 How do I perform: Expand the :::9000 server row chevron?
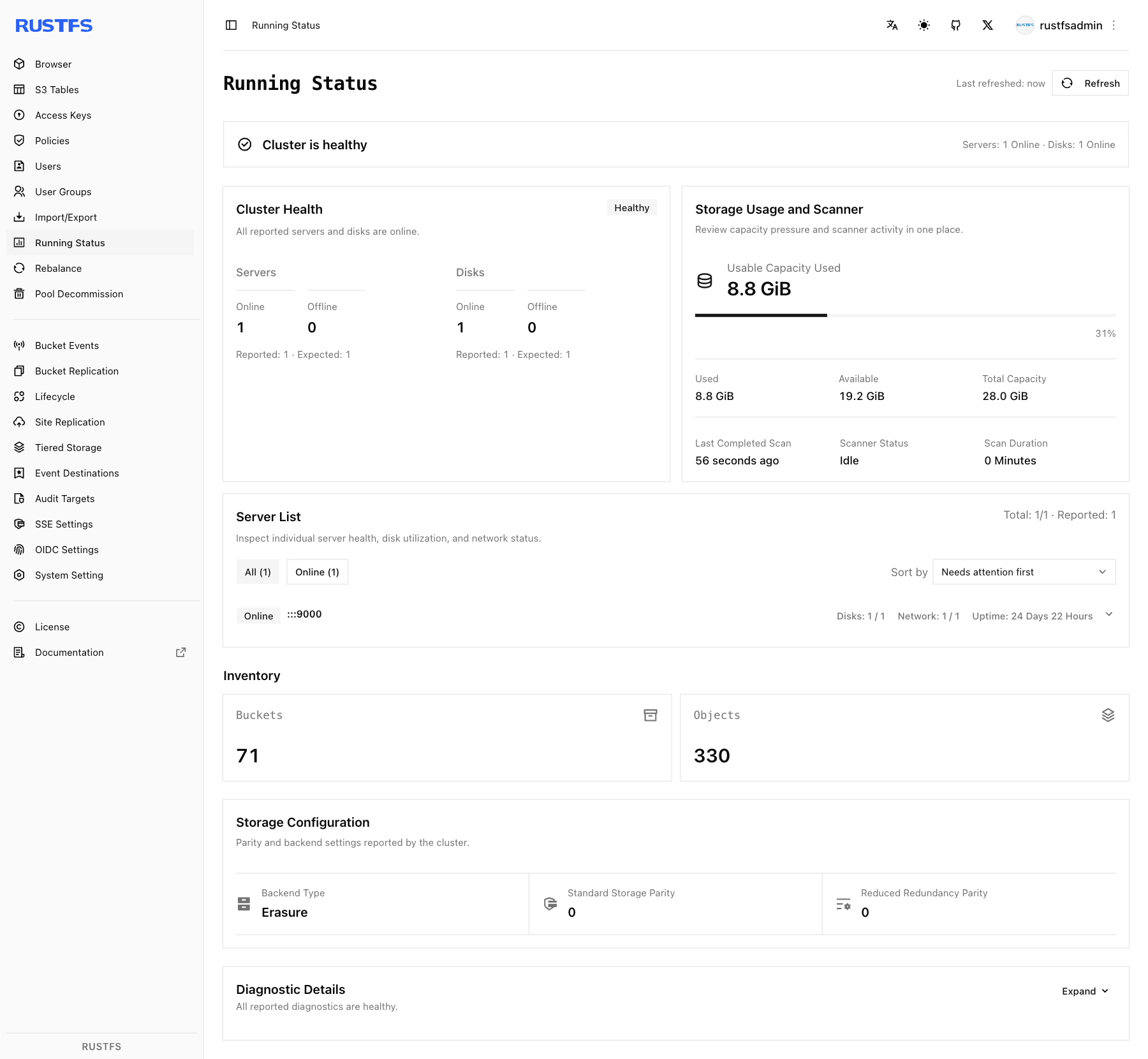click(x=1108, y=614)
